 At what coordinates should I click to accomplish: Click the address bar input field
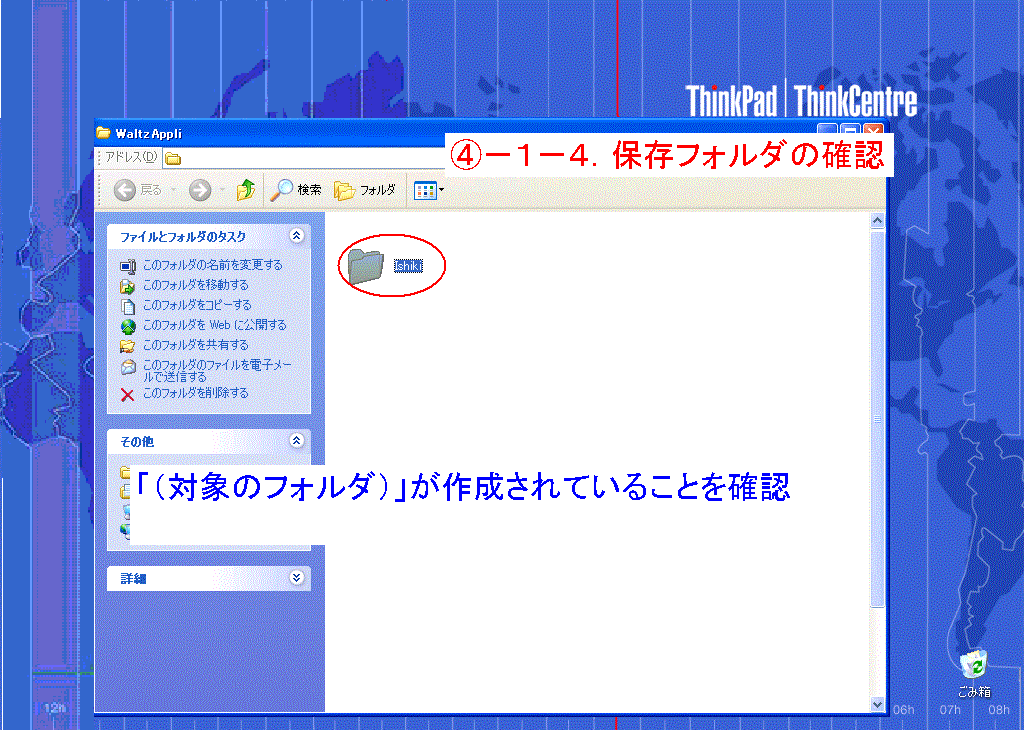300,158
